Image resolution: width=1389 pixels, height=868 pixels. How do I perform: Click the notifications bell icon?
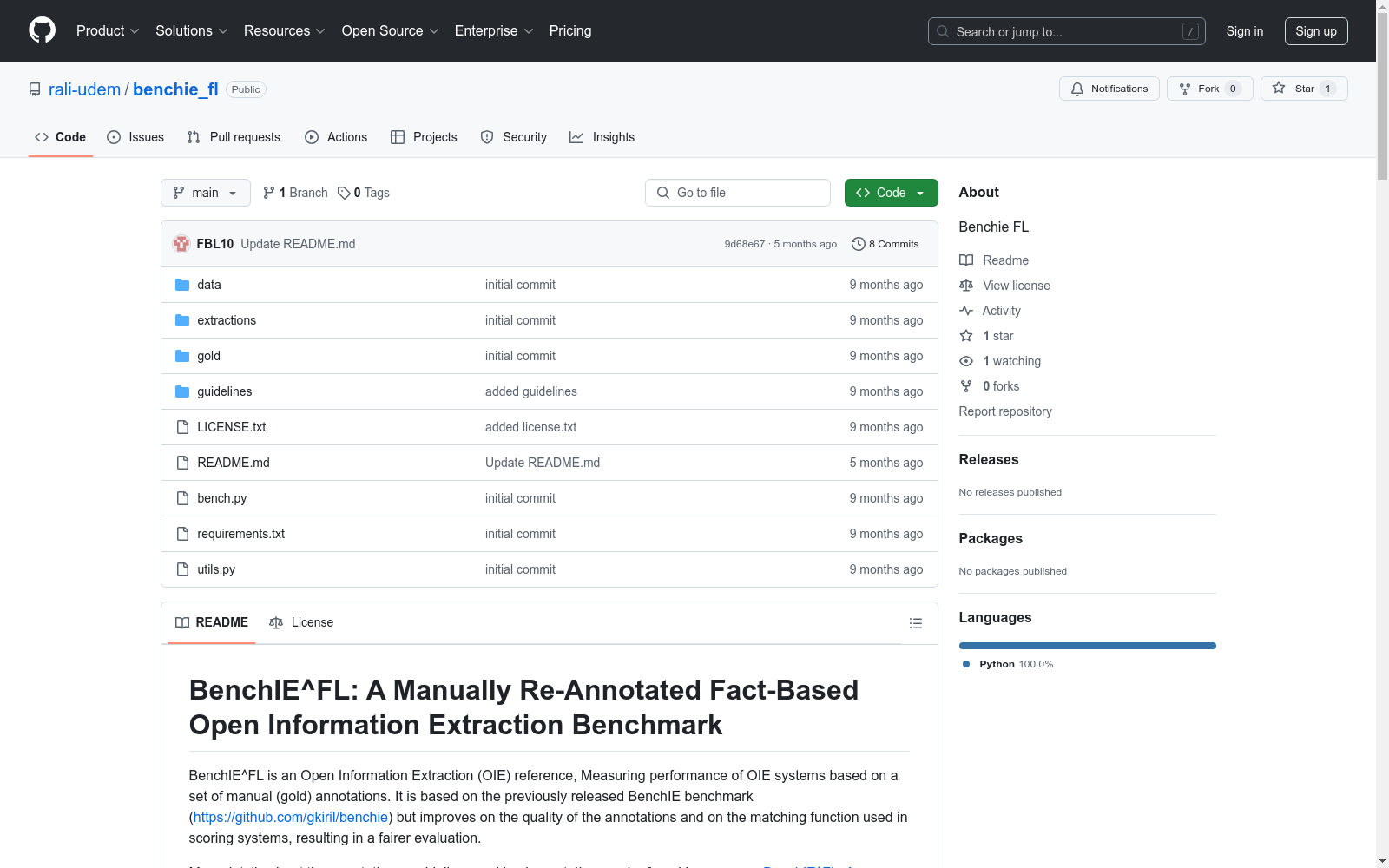coord(1077,89)
